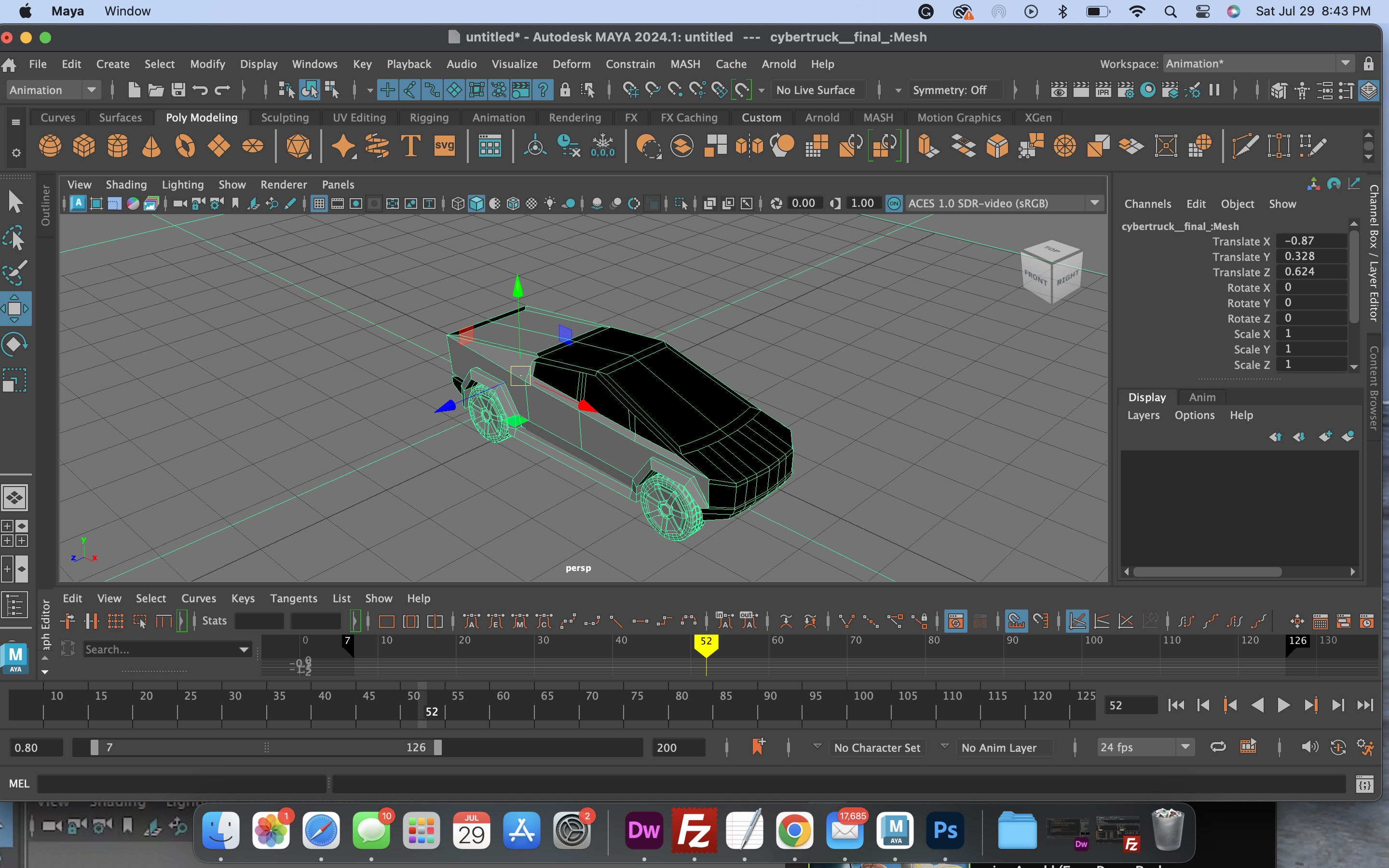The width and height of the screenshot is (1389, 868).
Task: Click the polygon Type text tool
Action: (x=410, y=146)
